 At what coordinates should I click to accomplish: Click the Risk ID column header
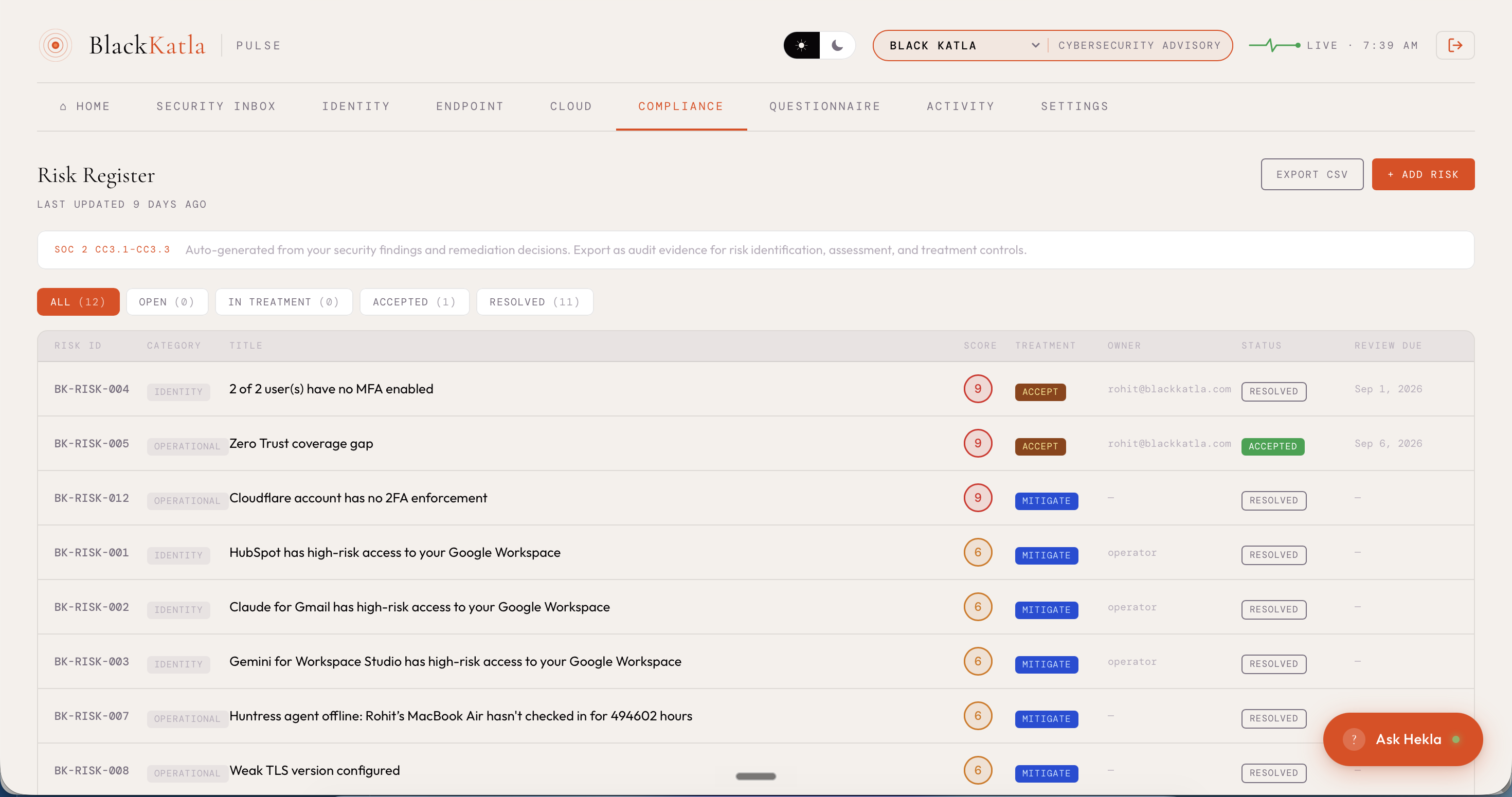click(x=78, y=346)
